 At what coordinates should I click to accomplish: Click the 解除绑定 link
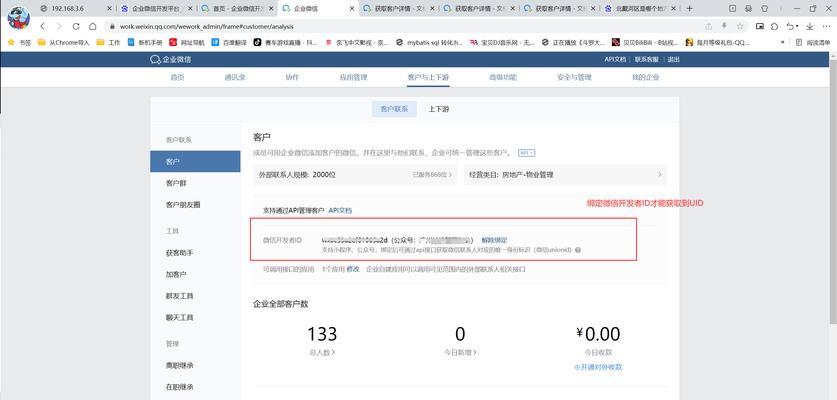(494, 240)
